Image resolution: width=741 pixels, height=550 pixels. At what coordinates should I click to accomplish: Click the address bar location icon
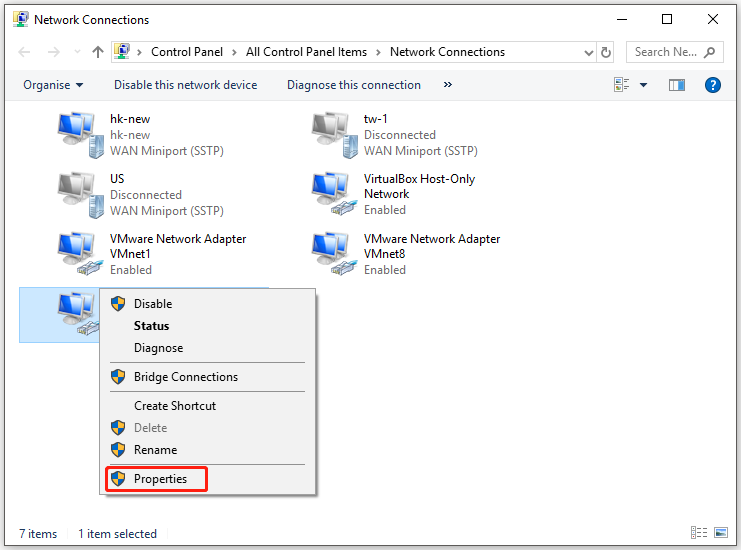click(x=122, y=51)
